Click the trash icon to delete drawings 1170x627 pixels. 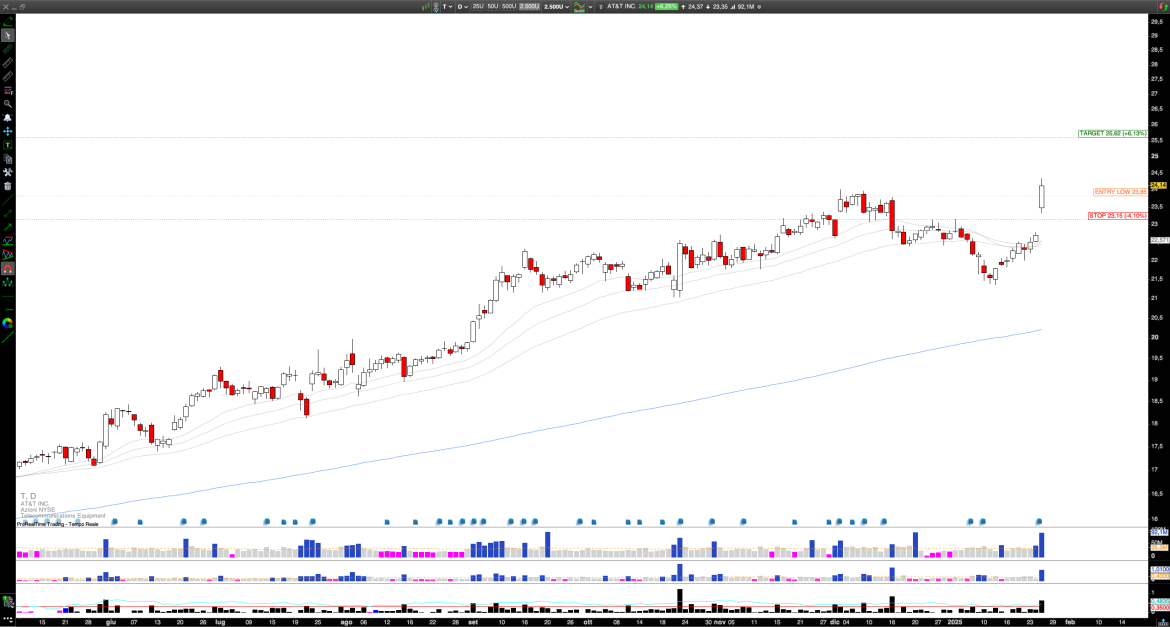point(7,185)
